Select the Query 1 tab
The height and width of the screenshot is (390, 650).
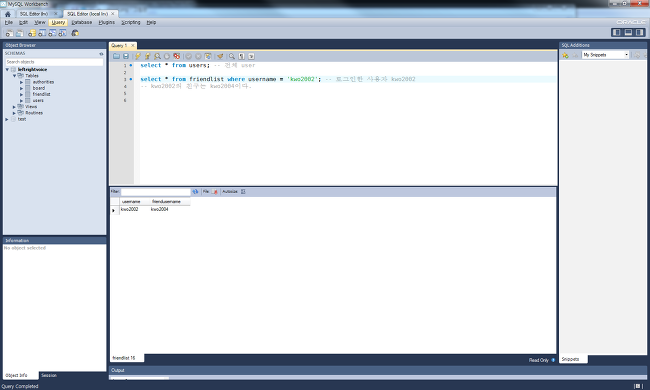(x=119, y=46)
